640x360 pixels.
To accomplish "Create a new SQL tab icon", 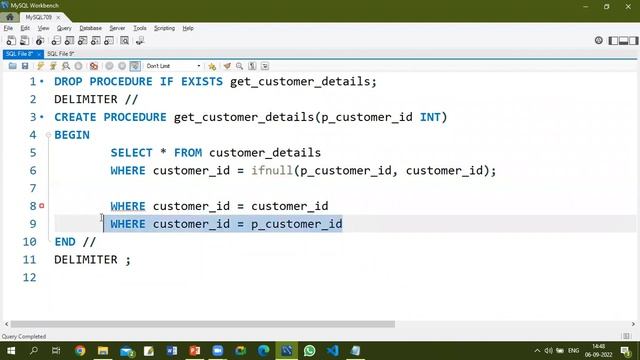I will coord(11,40).
